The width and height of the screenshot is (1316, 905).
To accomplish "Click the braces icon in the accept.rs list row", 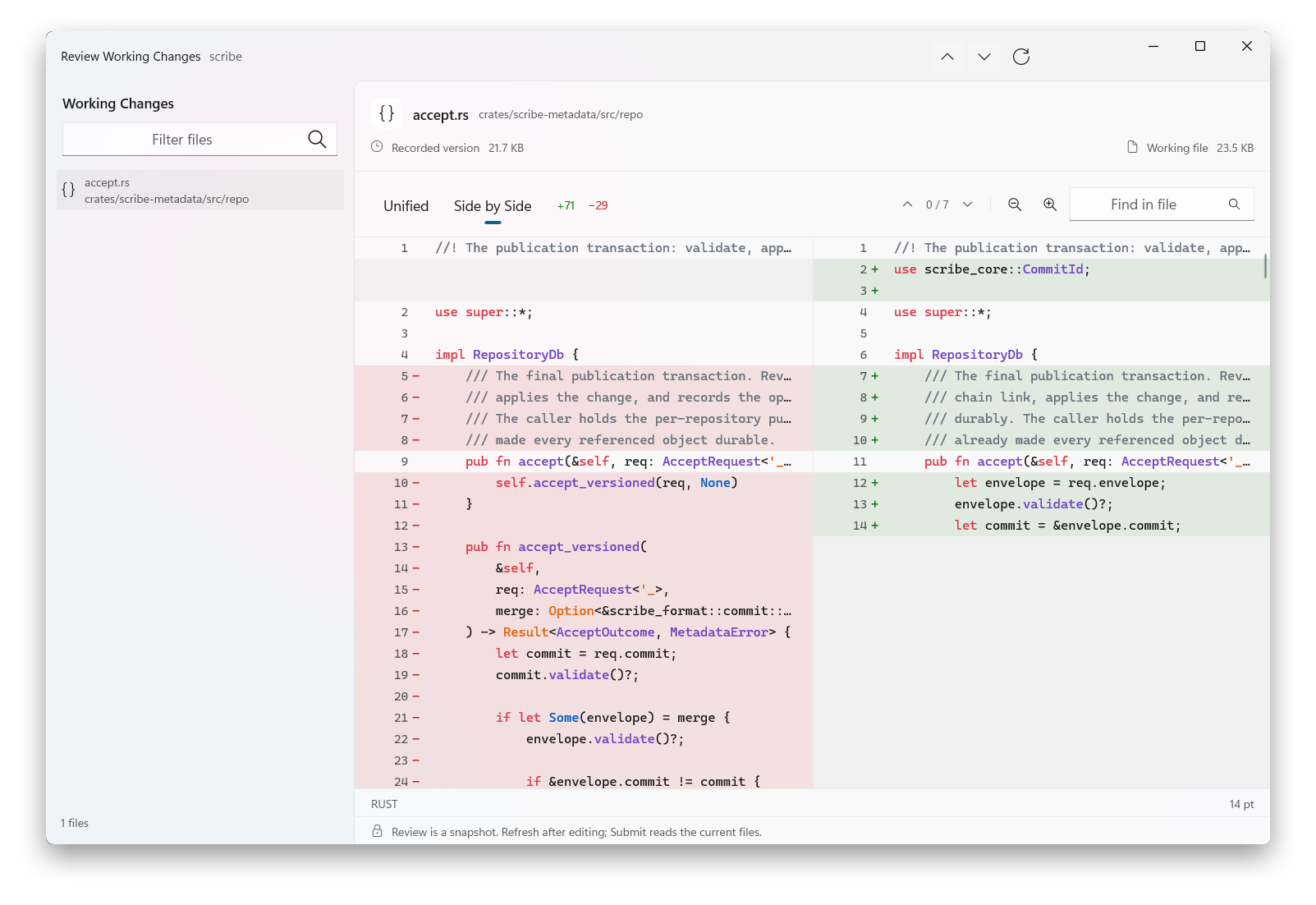I will [68, 190].
